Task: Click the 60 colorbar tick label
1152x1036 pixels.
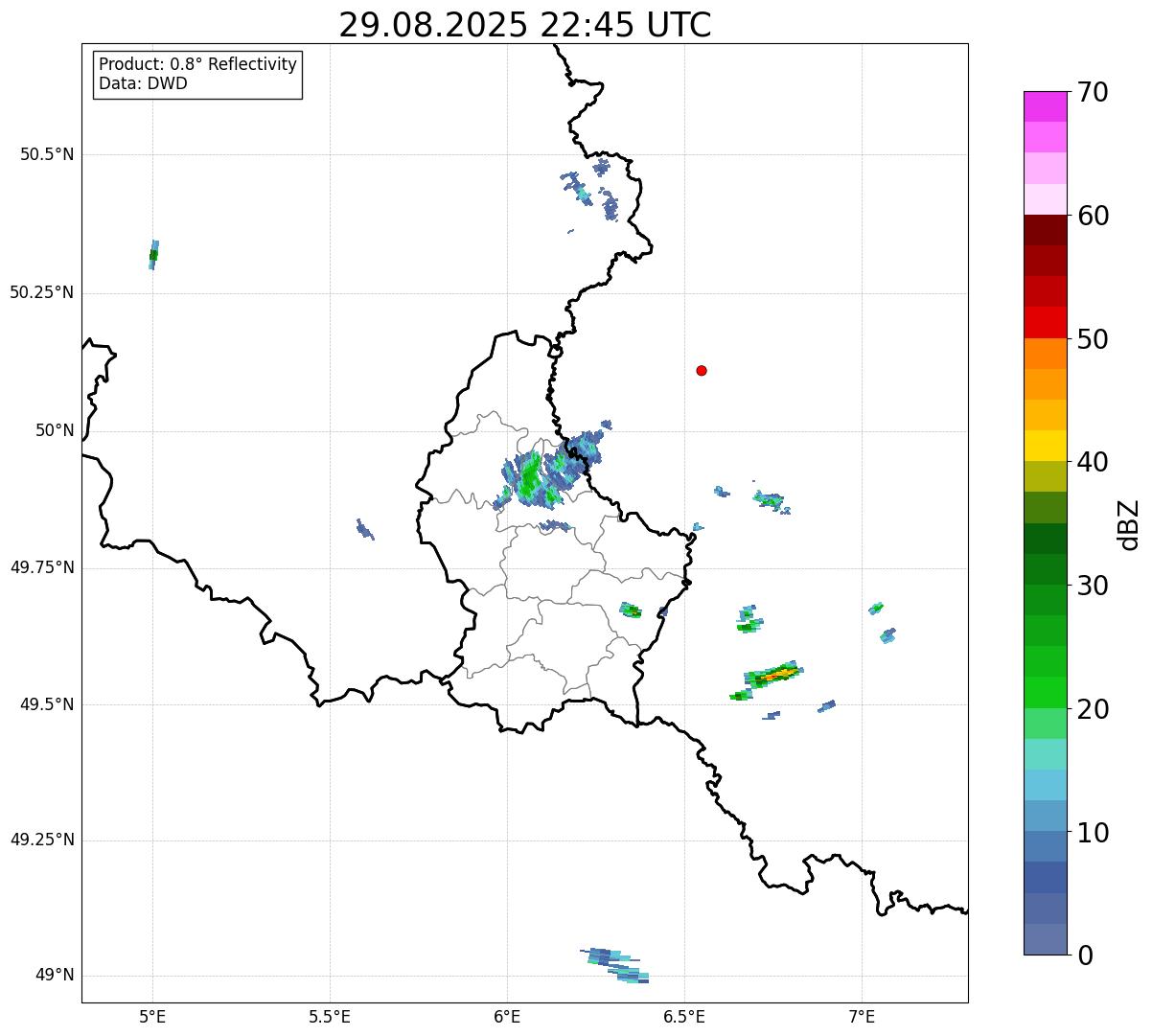Action: [x=1093, y=216]
